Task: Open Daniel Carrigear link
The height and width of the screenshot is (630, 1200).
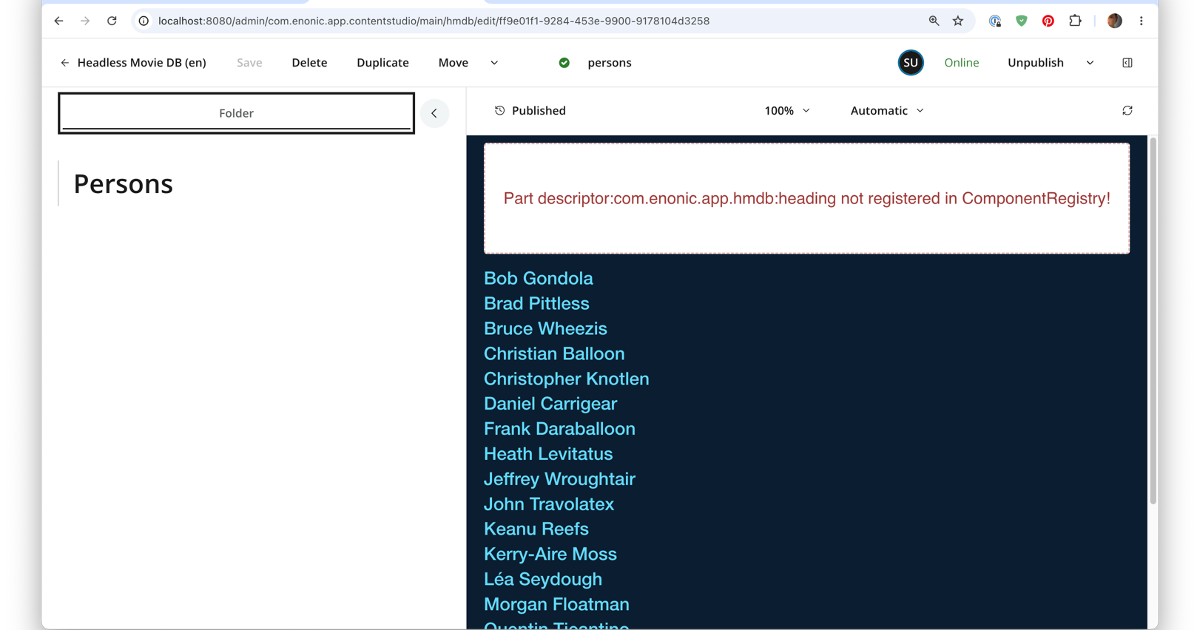Action: pyautogui.click(x=550, y=403)
